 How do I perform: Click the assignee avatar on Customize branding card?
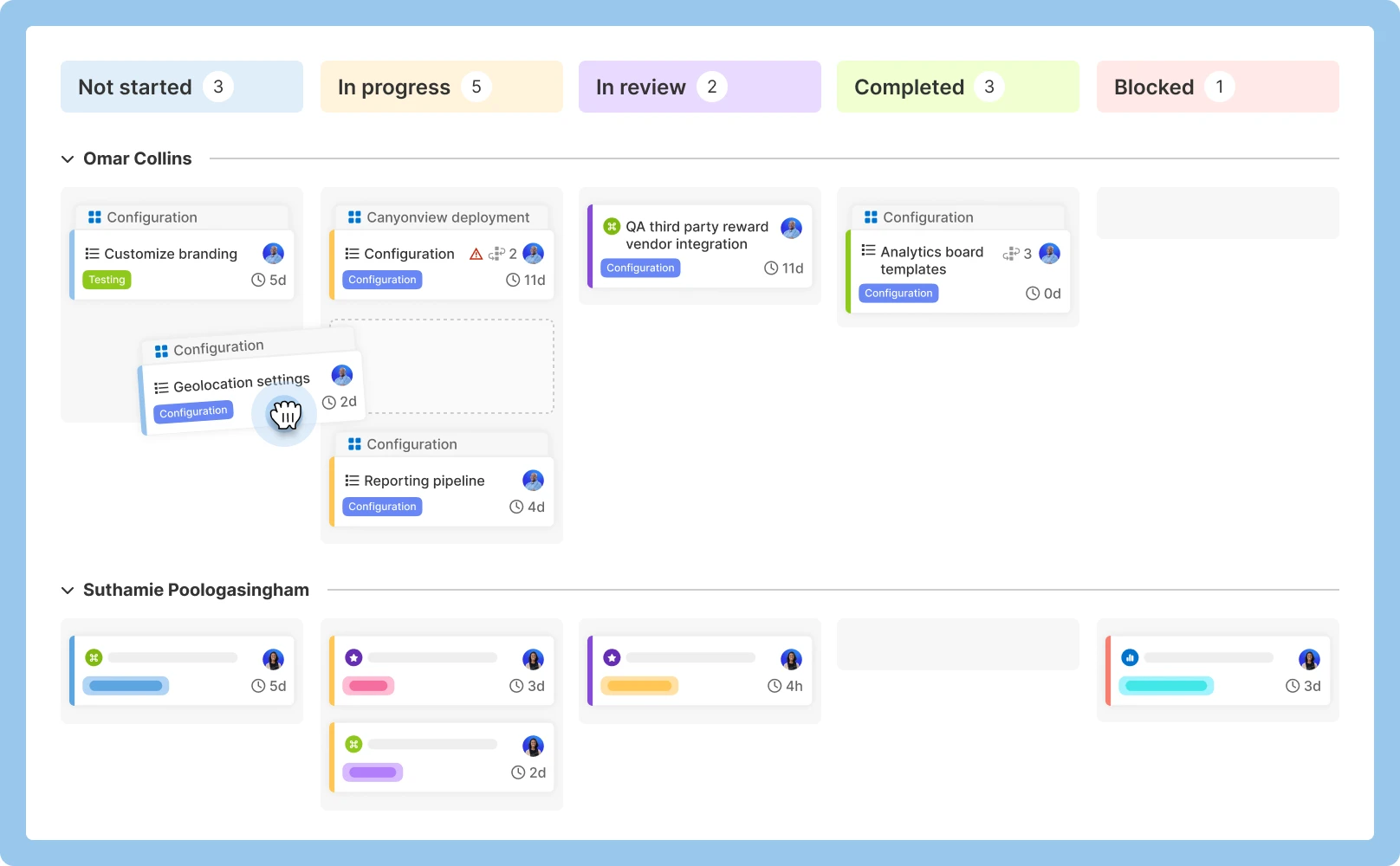pos(273,254)
